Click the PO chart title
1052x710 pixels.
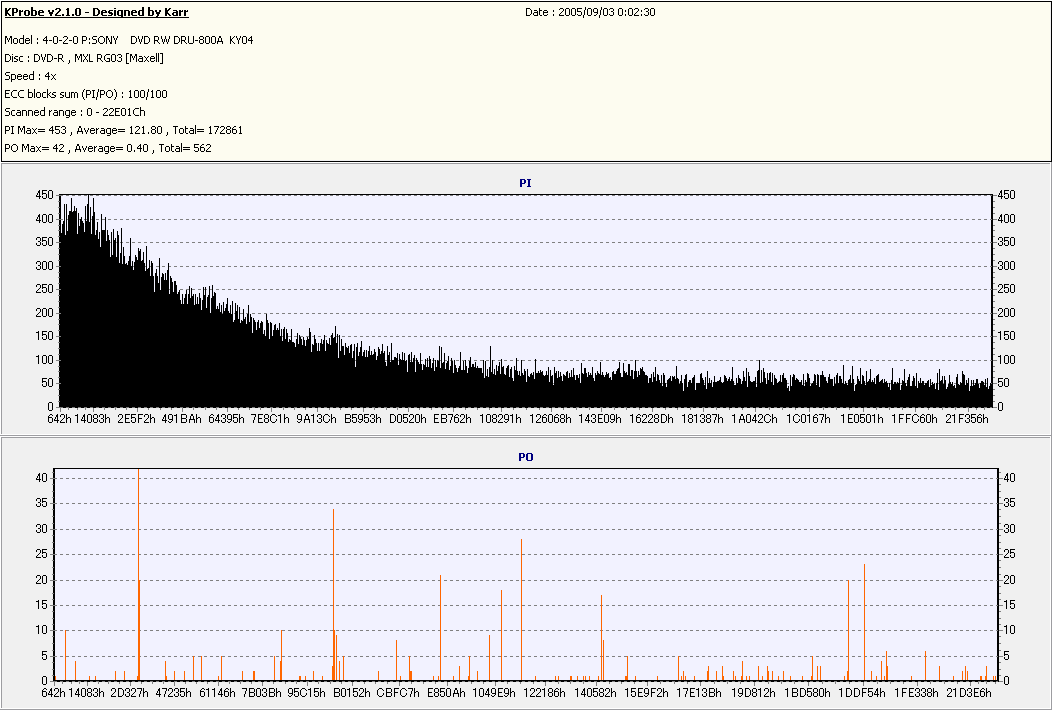pos(525,457)
